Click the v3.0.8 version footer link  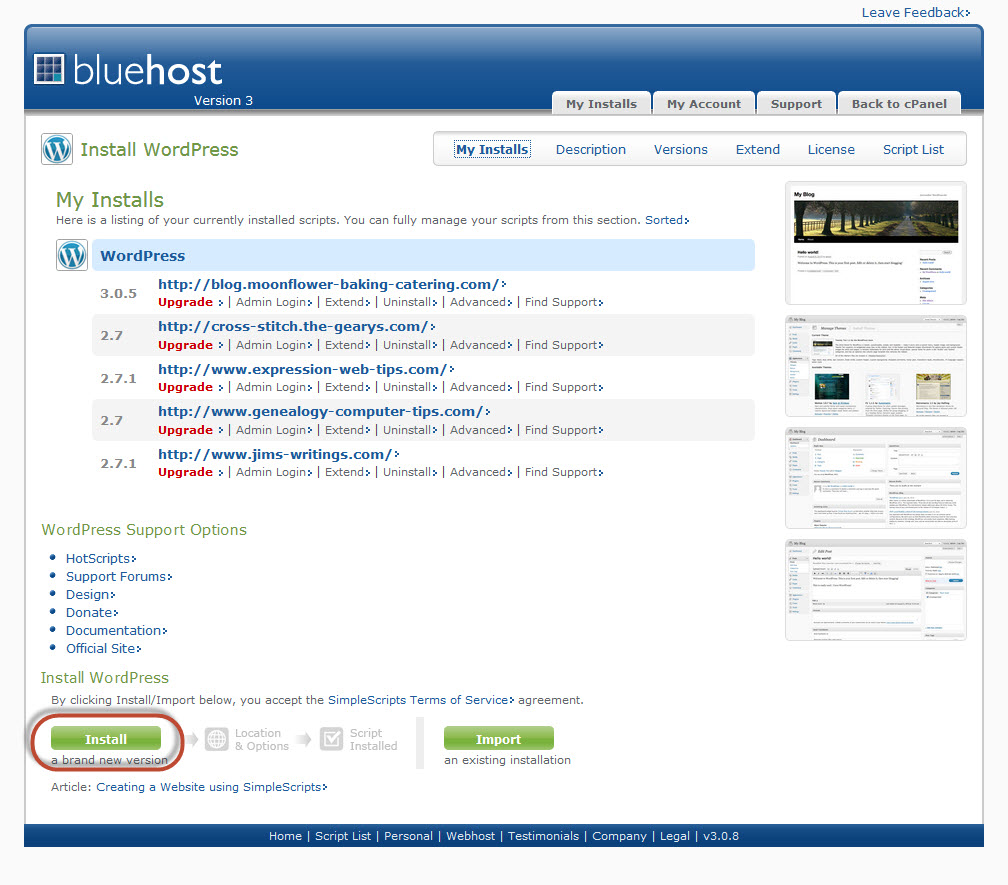click(x=721, y=836)
